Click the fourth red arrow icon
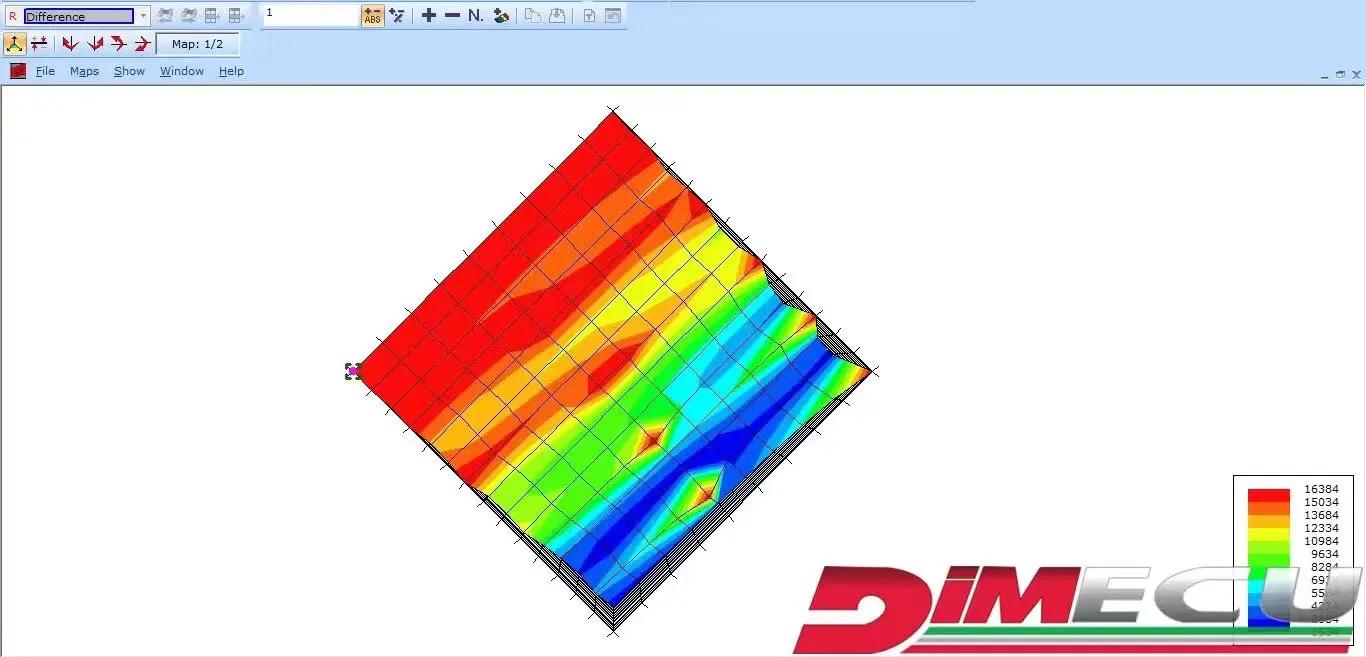Image resolution: width=1366 pixels, height=657 pixels. [x=143, y=44]
